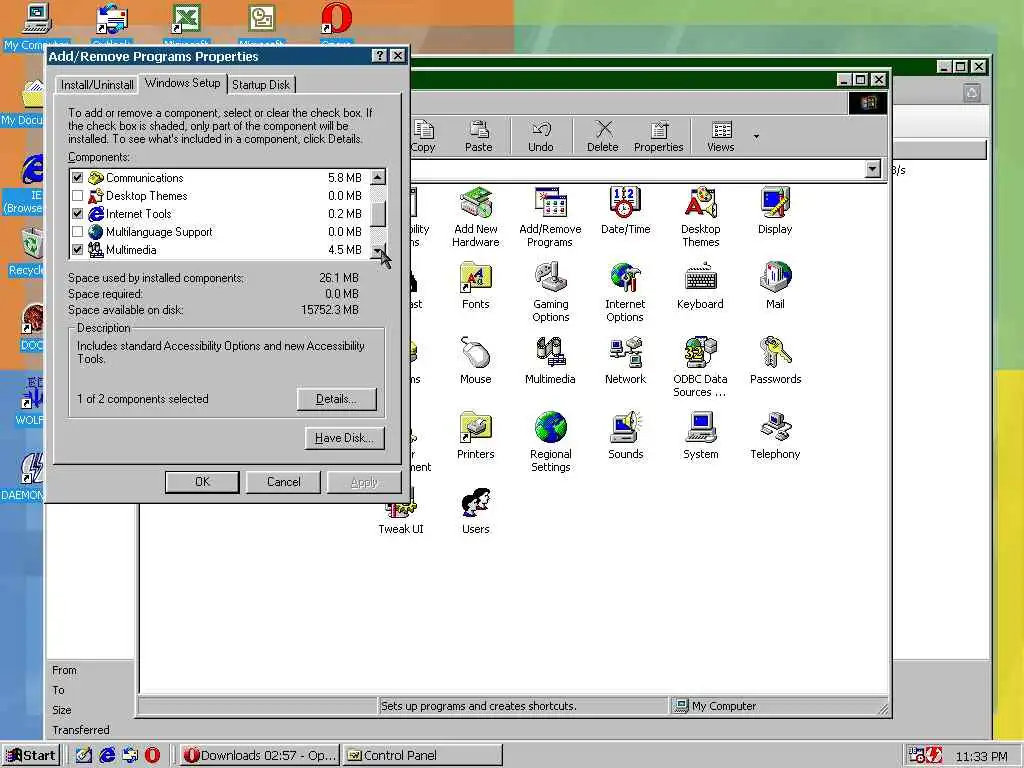Image resolution: width=1024 pixels, height=768 pixels.
Task: Click the Details button
Action: click(x=336, y=399)
